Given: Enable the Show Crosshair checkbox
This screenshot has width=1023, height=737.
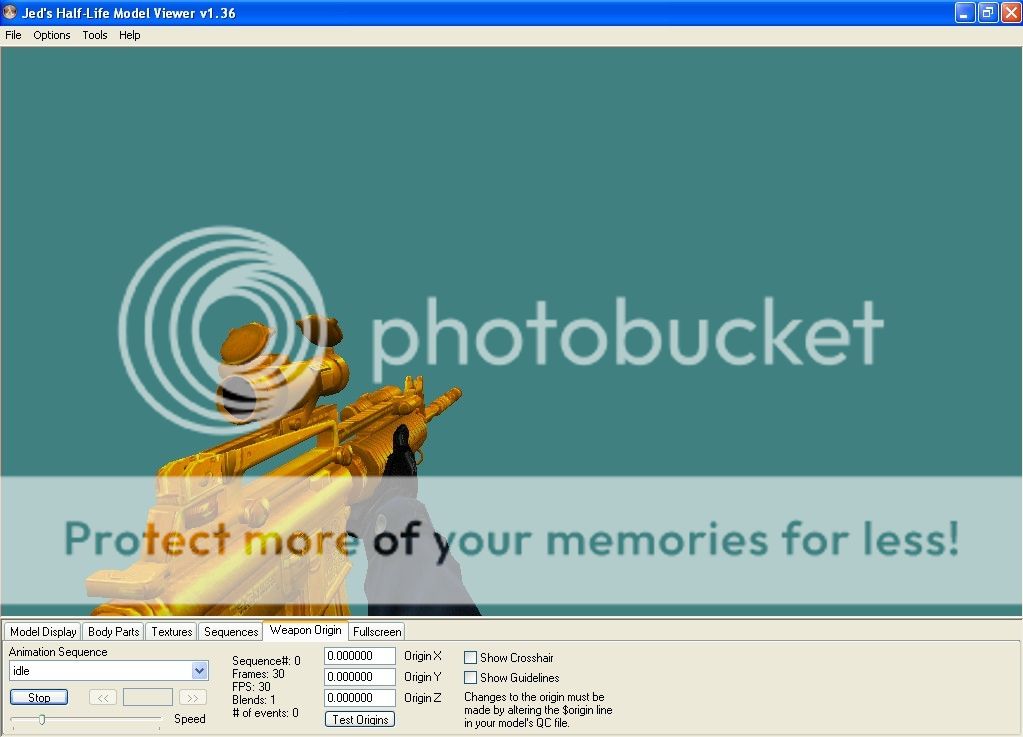Looking at the screenshot, I should click(470, 658).
